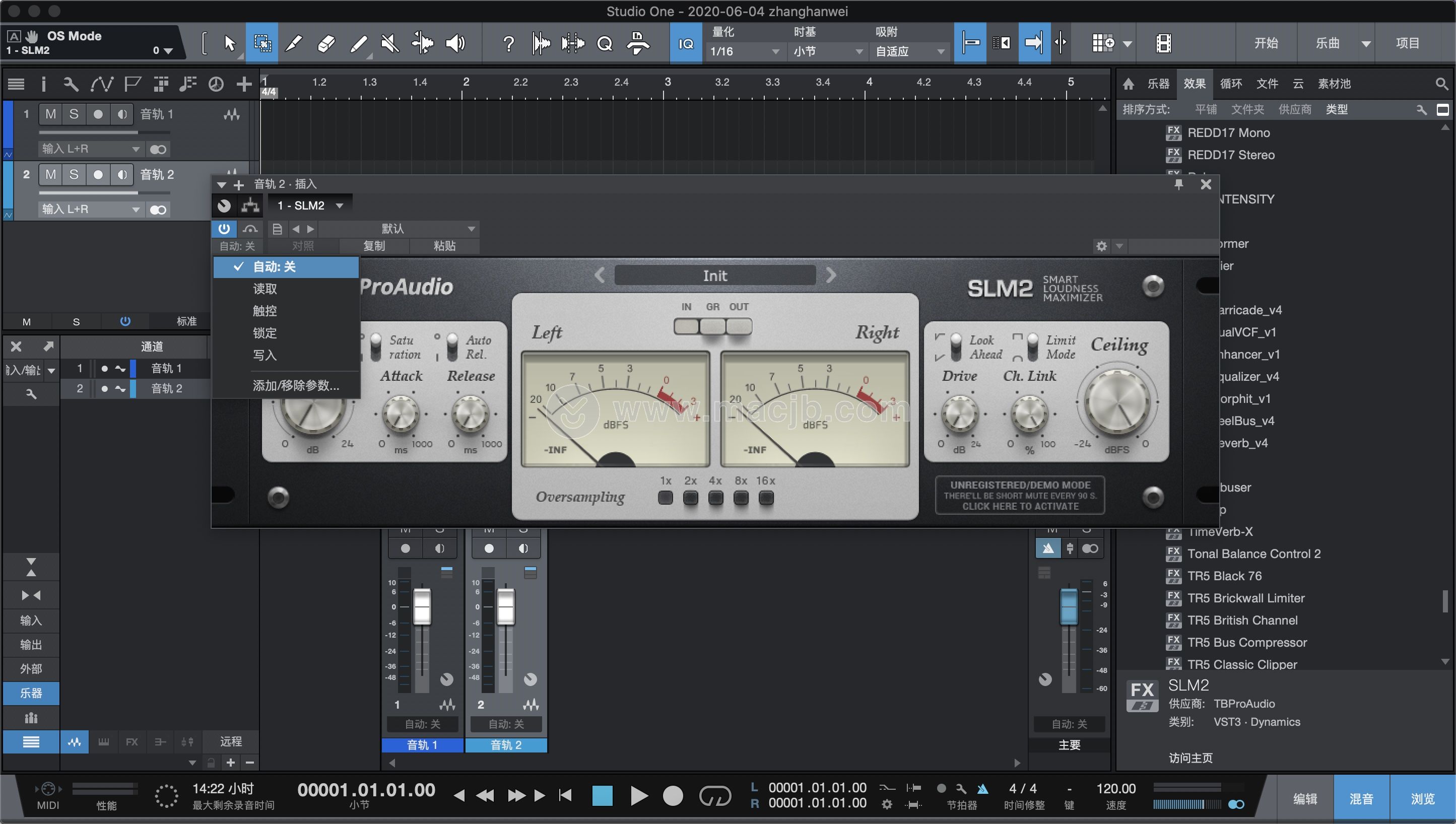Select the Eraser tool

(326, 43)
